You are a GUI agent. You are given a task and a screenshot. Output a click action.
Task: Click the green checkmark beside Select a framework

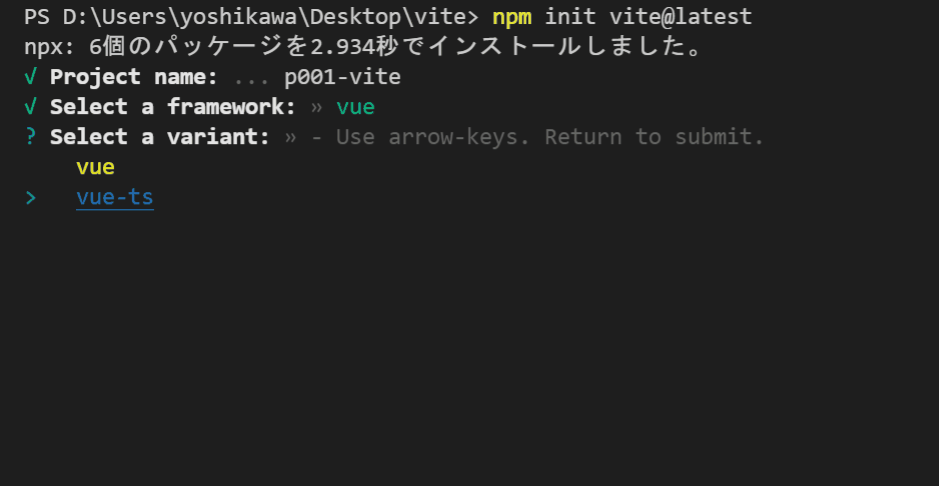(x=31, y=107)
